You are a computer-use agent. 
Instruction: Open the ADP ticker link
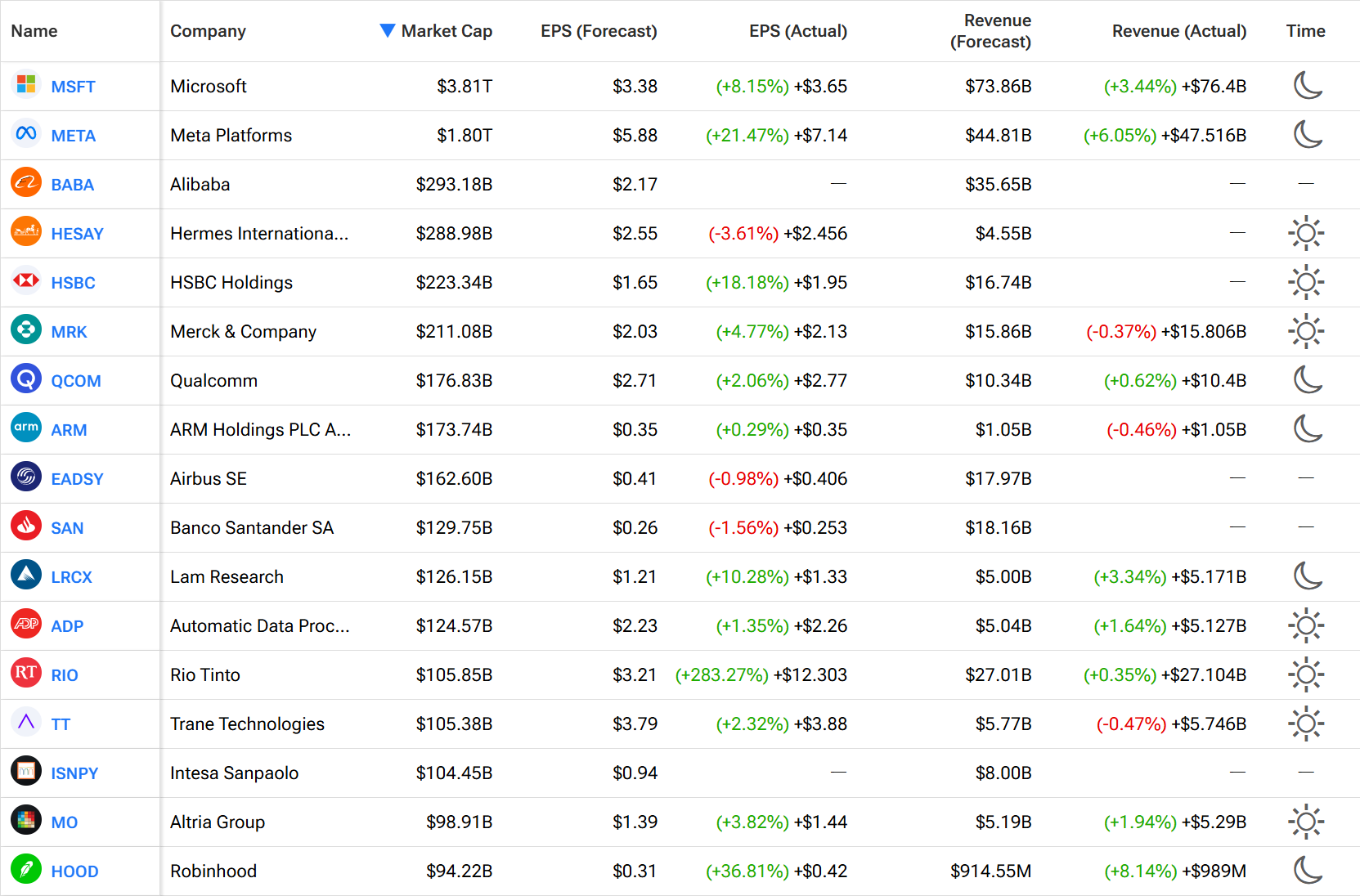pyautogui.click(x=67, y=626)
